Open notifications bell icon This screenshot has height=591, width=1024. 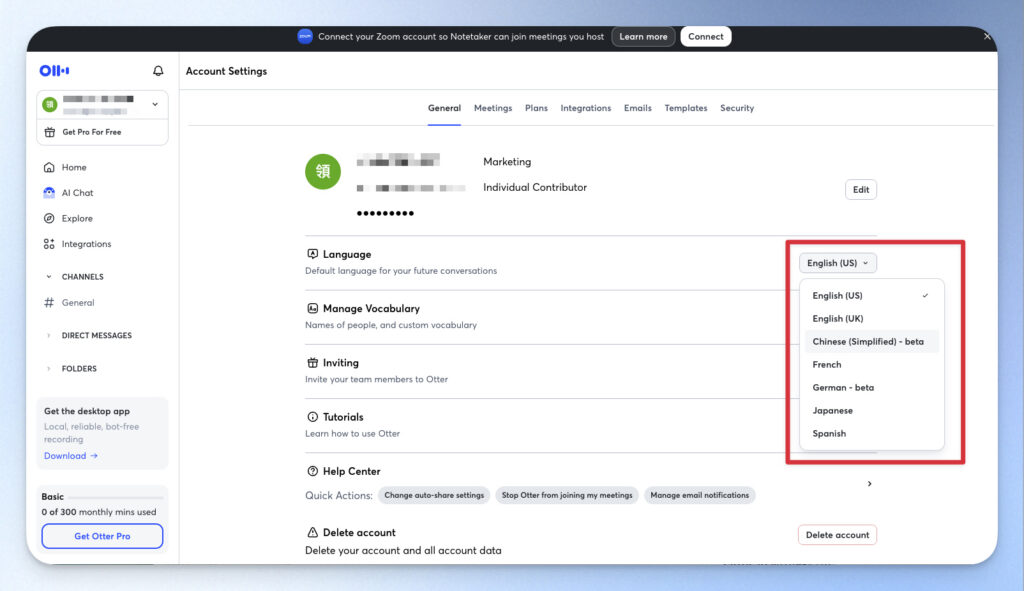click(x=158, y=71)
